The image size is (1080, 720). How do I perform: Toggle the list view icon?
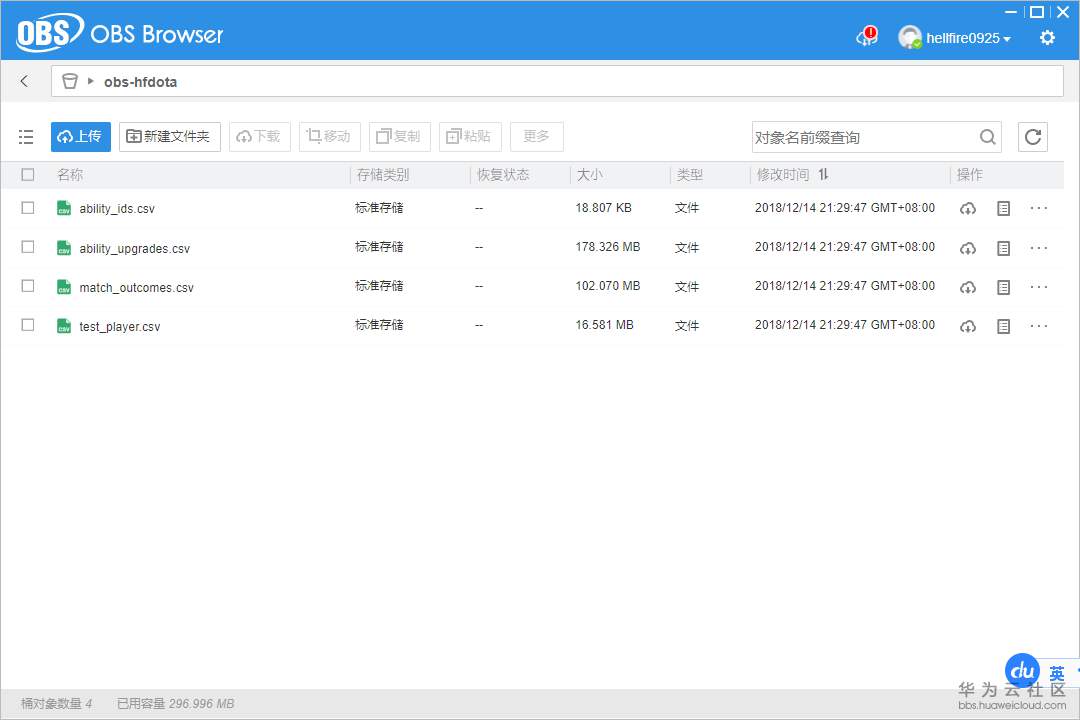point(26,137)
